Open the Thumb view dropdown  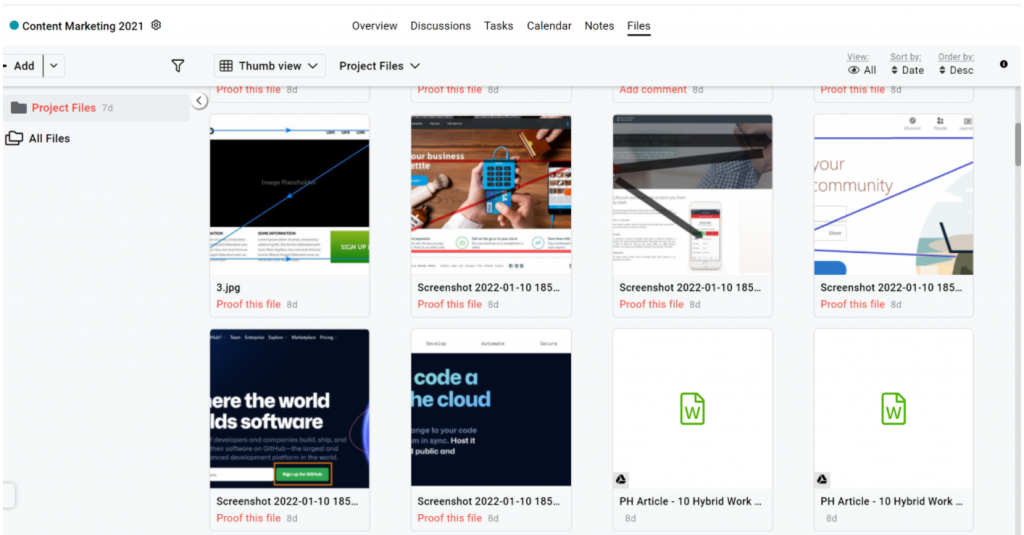click(269, 65)
